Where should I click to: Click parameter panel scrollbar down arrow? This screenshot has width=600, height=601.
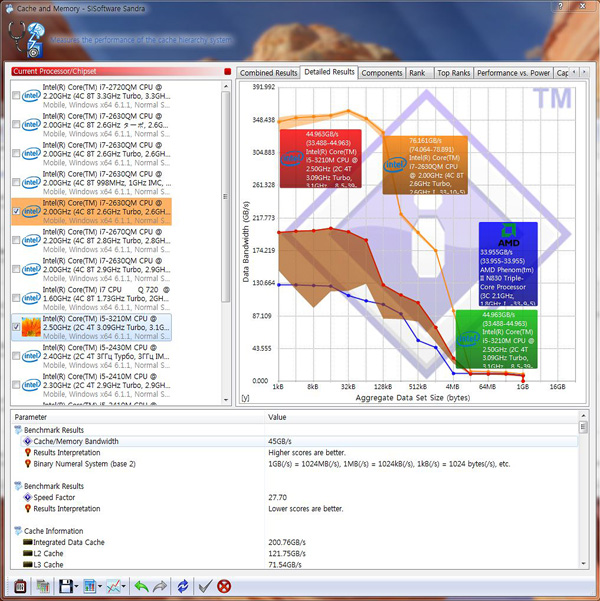583,563
